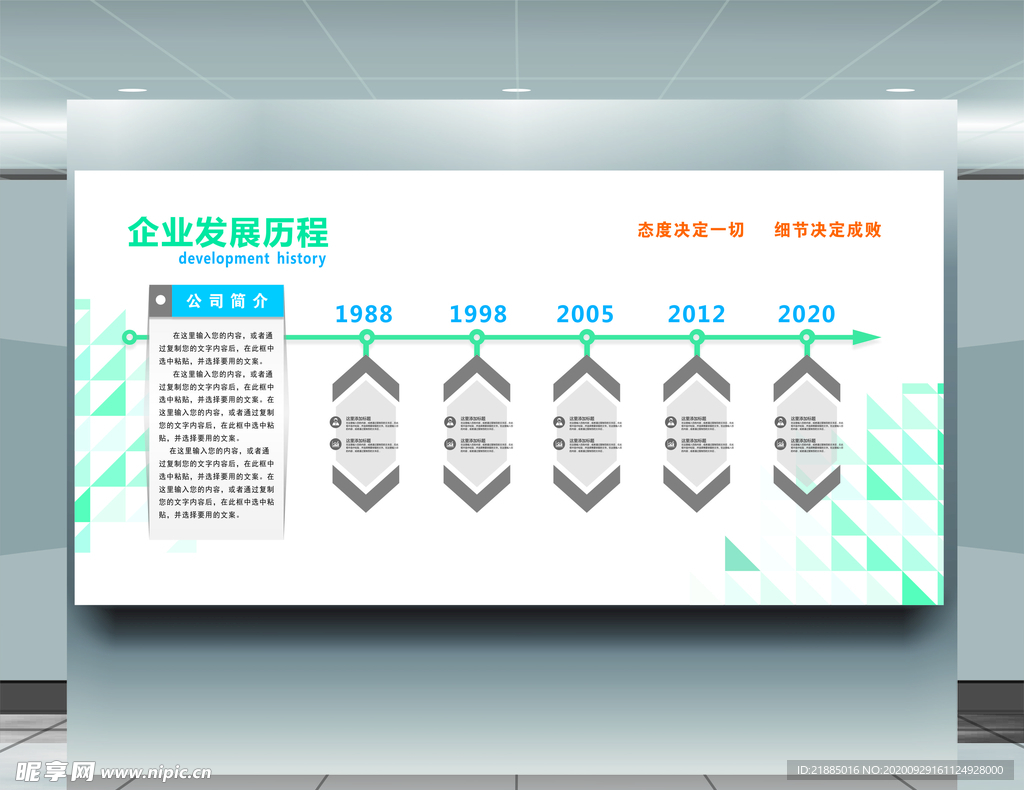Open the 公司简介 header tab

tap(228, 300)
